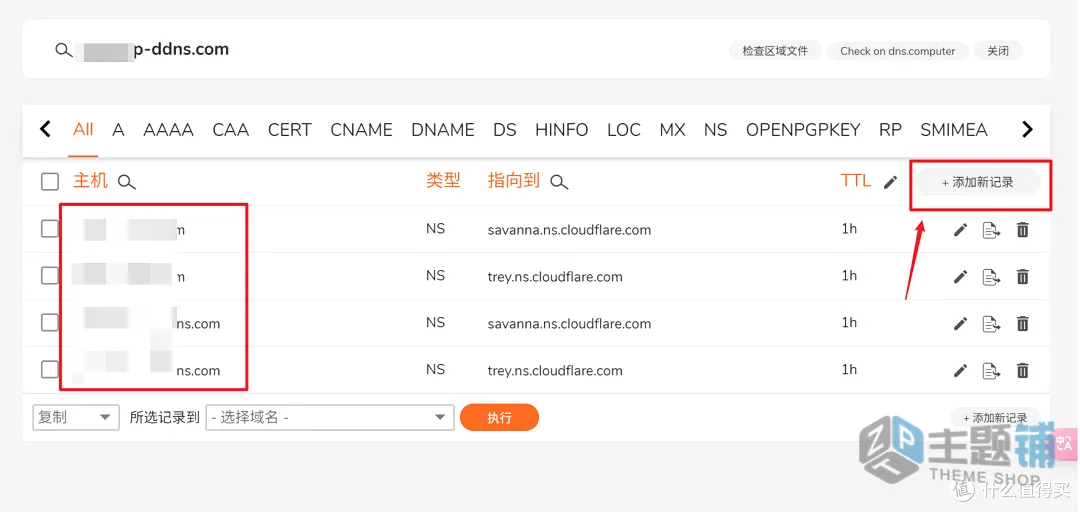The height and width of the screenshot is (512, 1080).
Task: Edit the second savanna.ns.cloudflare.com record
Action: click(960, 323)
